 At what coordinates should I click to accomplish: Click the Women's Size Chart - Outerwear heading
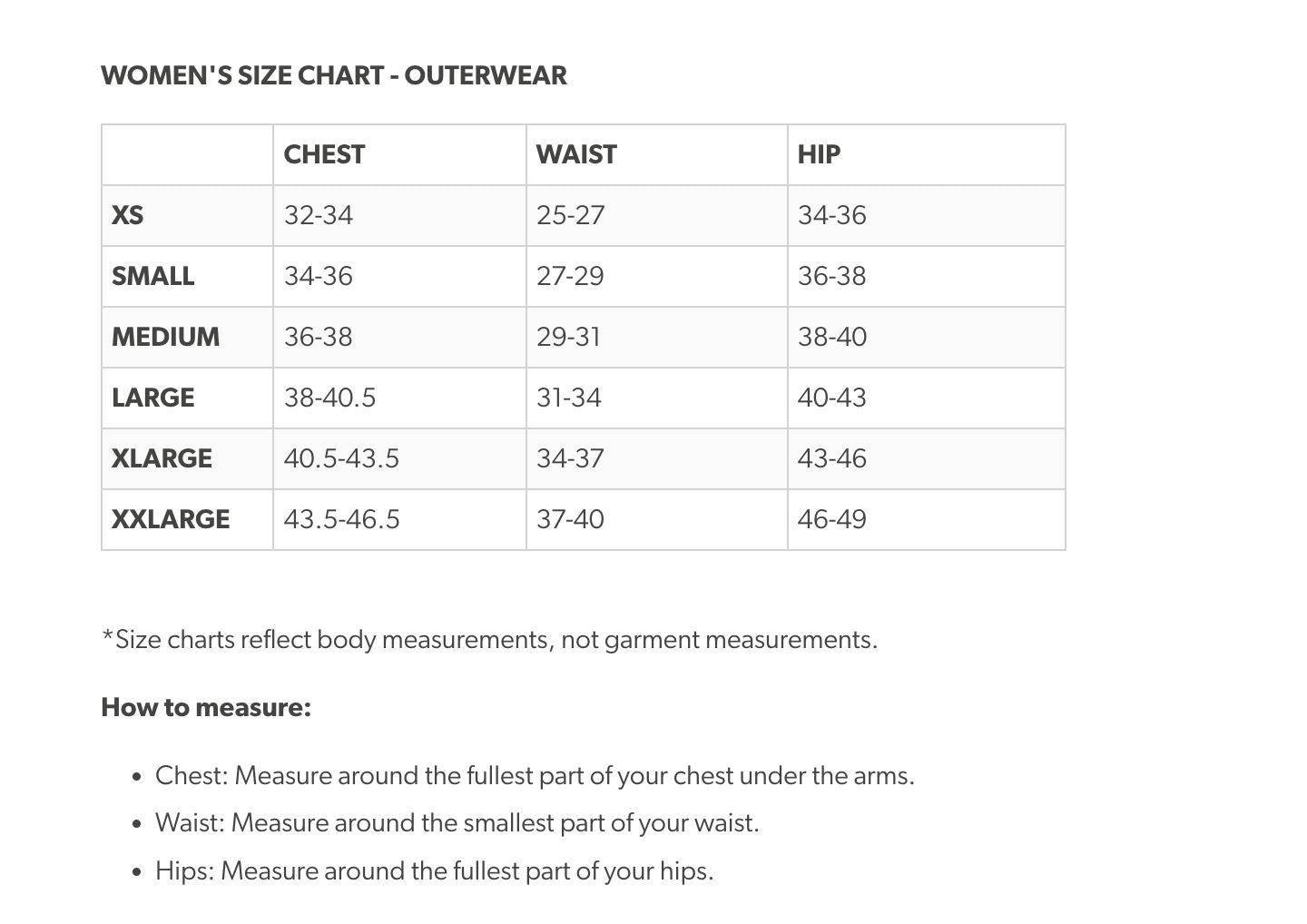click(333, 75)
